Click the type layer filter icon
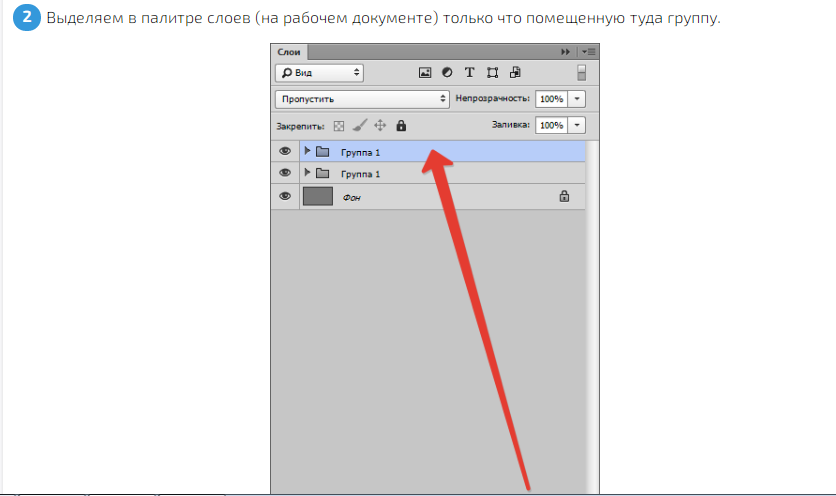This screenshot has height=496, width=836. [x=469, y=73]
